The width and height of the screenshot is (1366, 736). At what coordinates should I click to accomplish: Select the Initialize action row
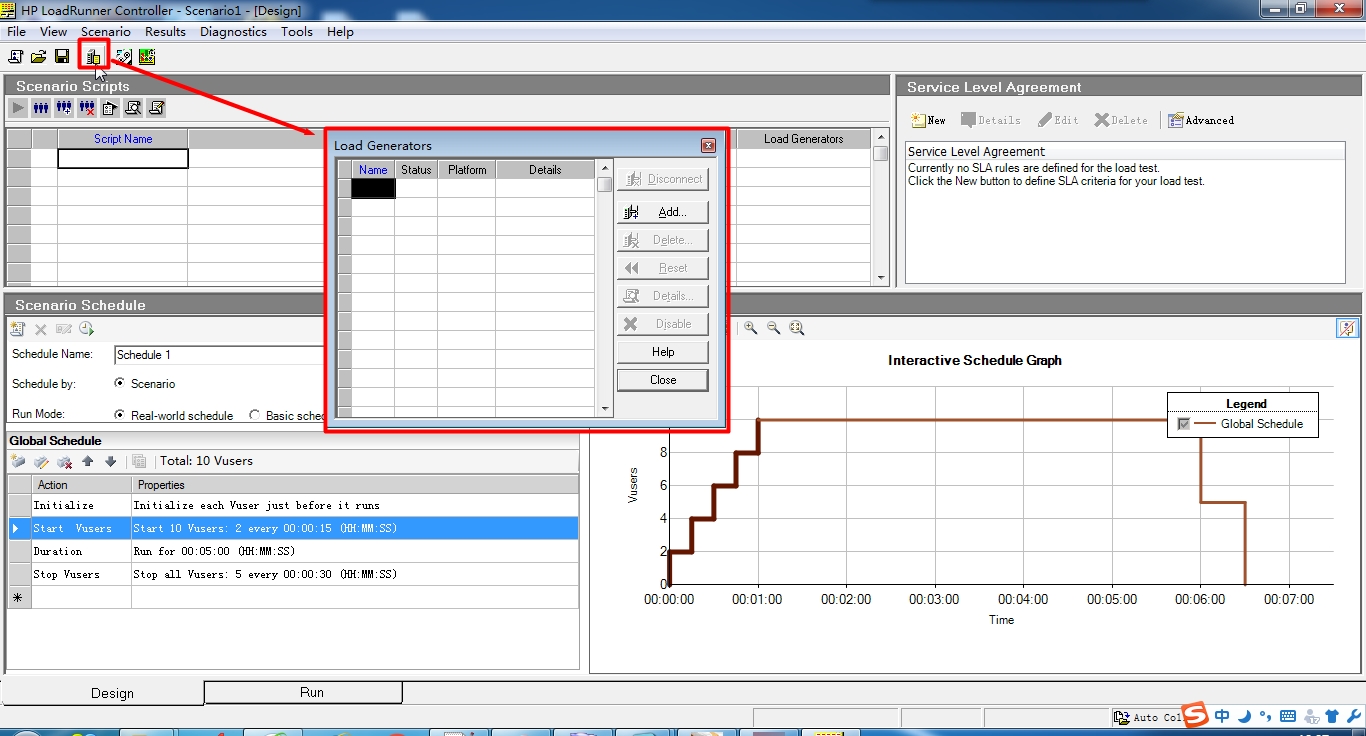click(293, 505)
